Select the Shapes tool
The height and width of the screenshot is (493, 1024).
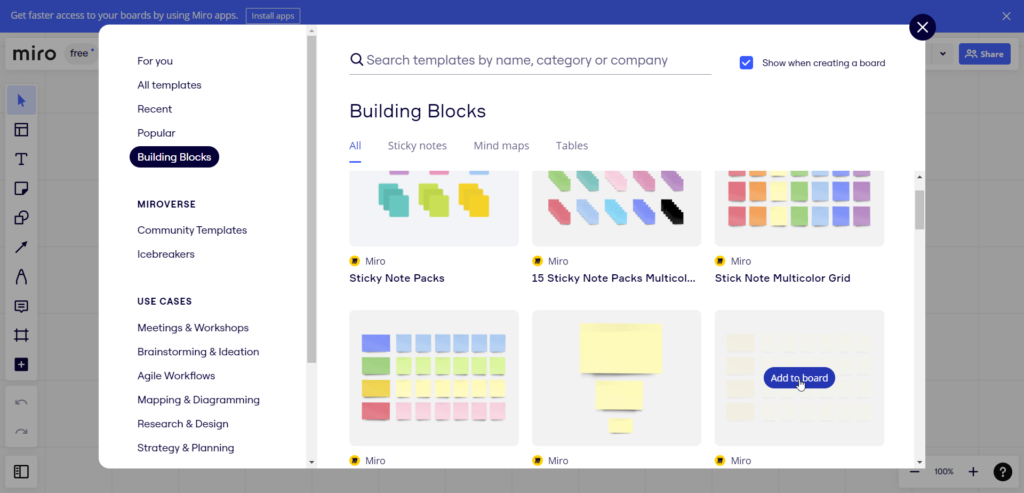click(22, 217)
